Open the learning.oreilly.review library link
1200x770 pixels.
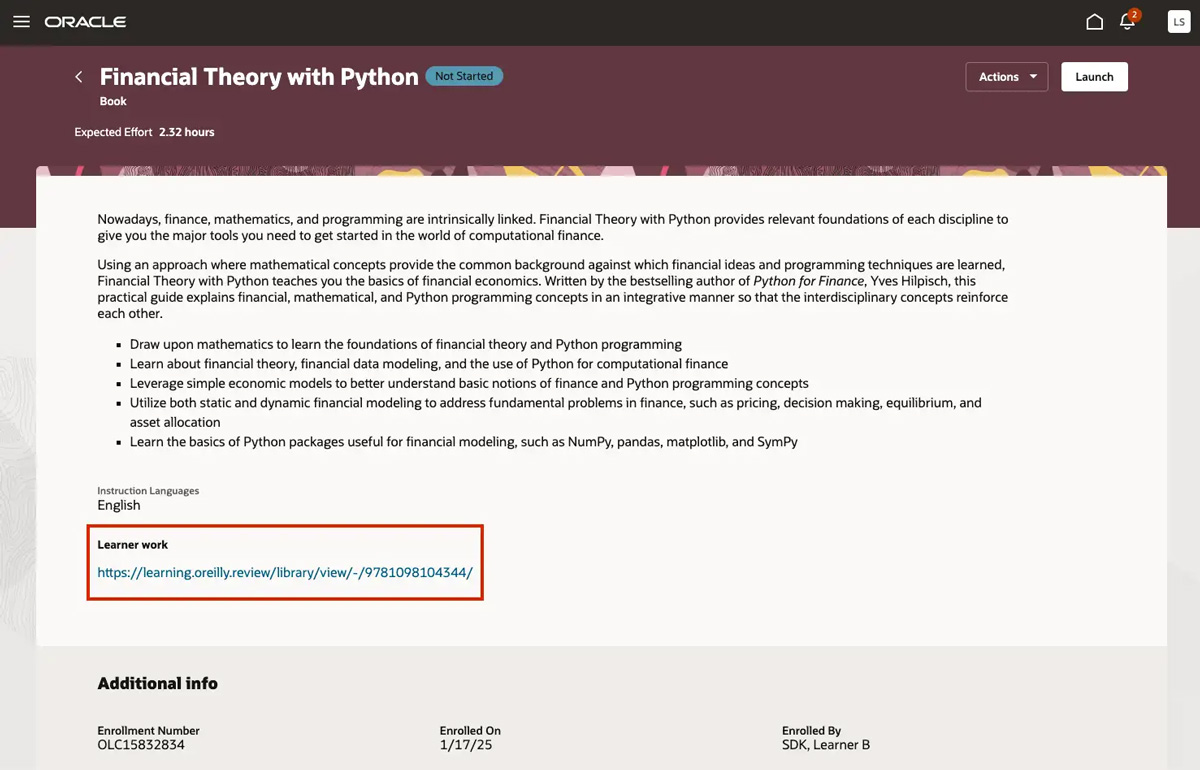coord(285,573)
